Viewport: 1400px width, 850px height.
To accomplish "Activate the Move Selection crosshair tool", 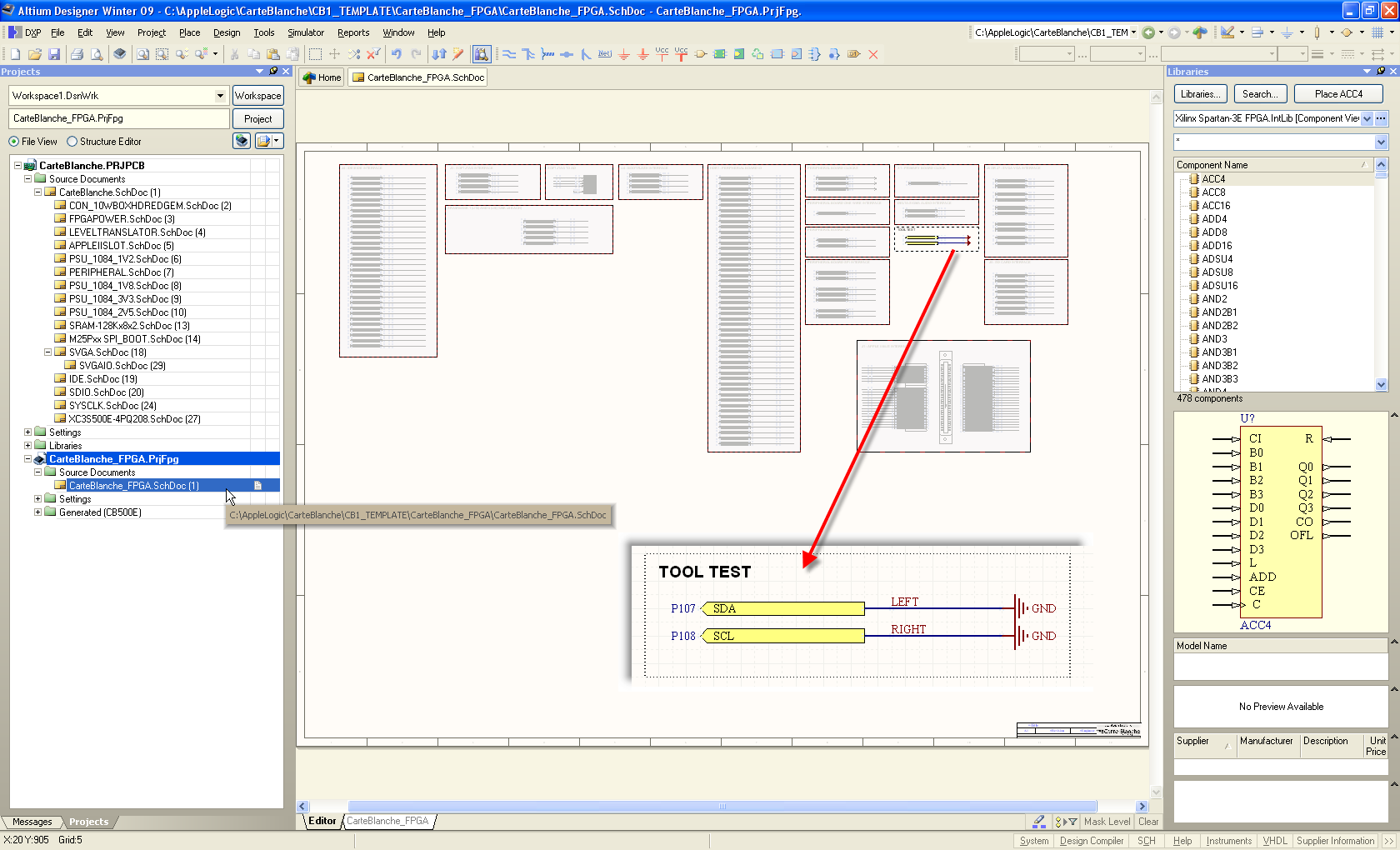I will tap(334, 54).
